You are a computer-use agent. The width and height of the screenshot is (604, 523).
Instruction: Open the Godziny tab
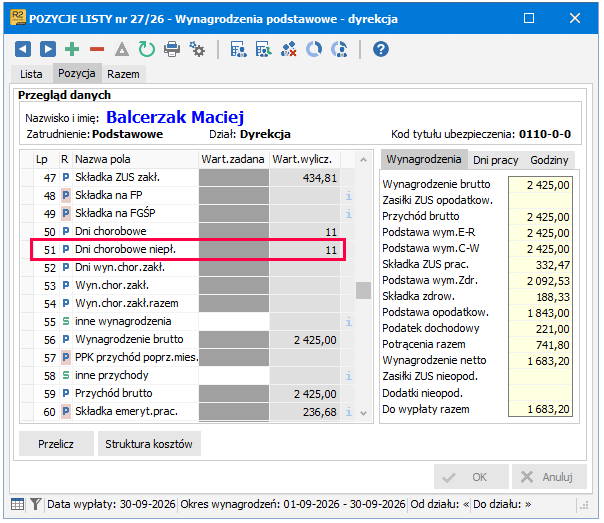(x=549, y=160)
